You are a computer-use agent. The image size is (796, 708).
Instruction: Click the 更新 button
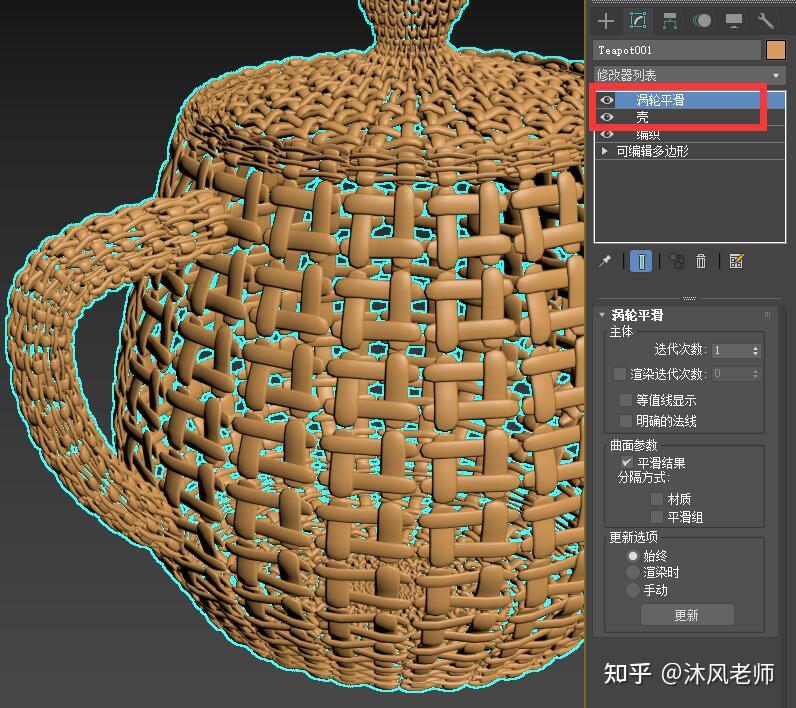(687, 615)
